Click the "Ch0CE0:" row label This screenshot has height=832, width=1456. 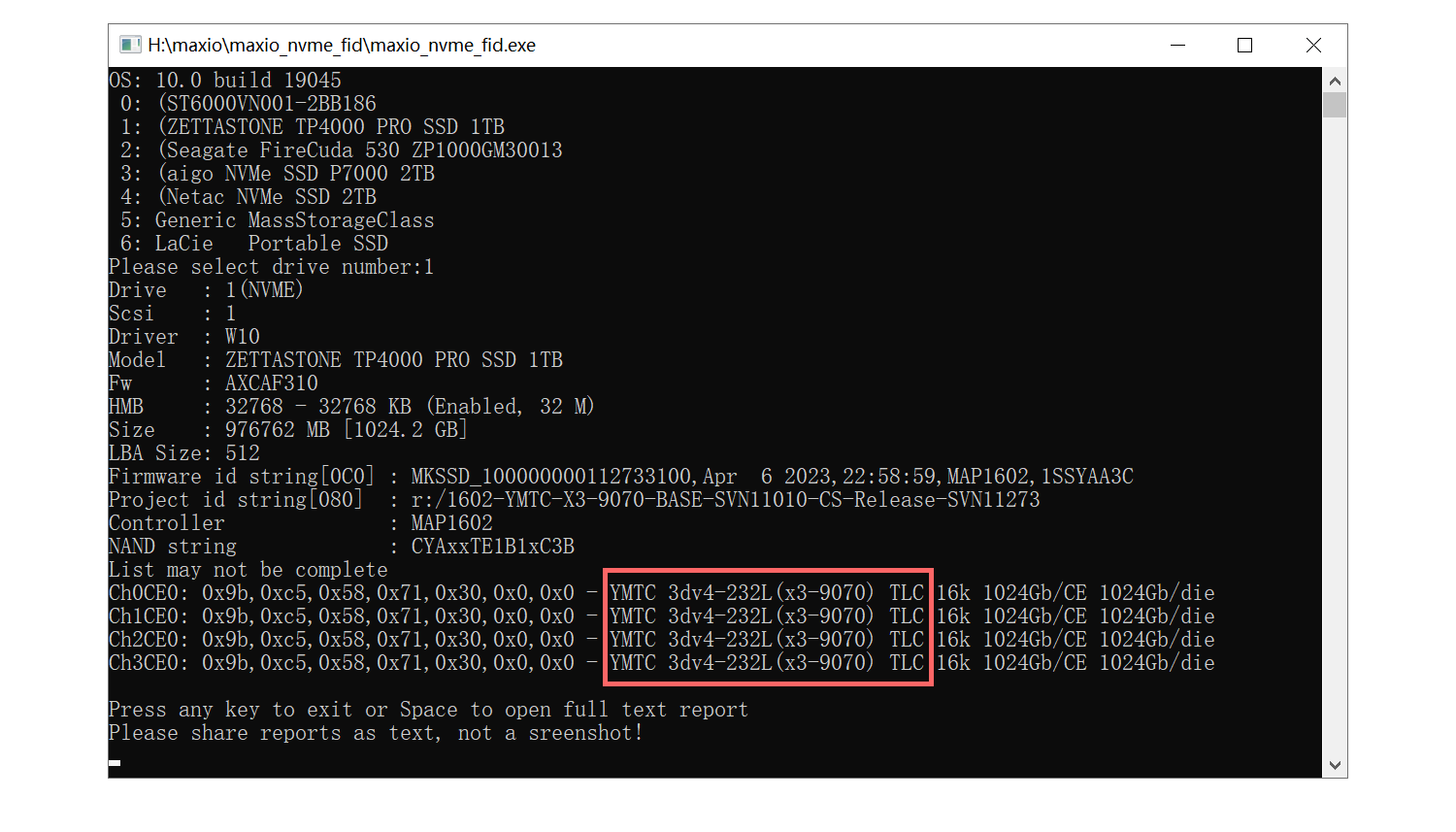149,593
